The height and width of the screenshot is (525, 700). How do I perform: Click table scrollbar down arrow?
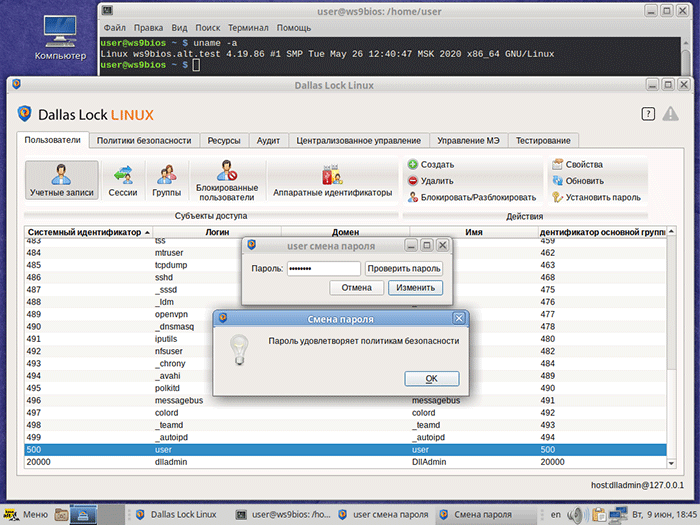point(671,463)
